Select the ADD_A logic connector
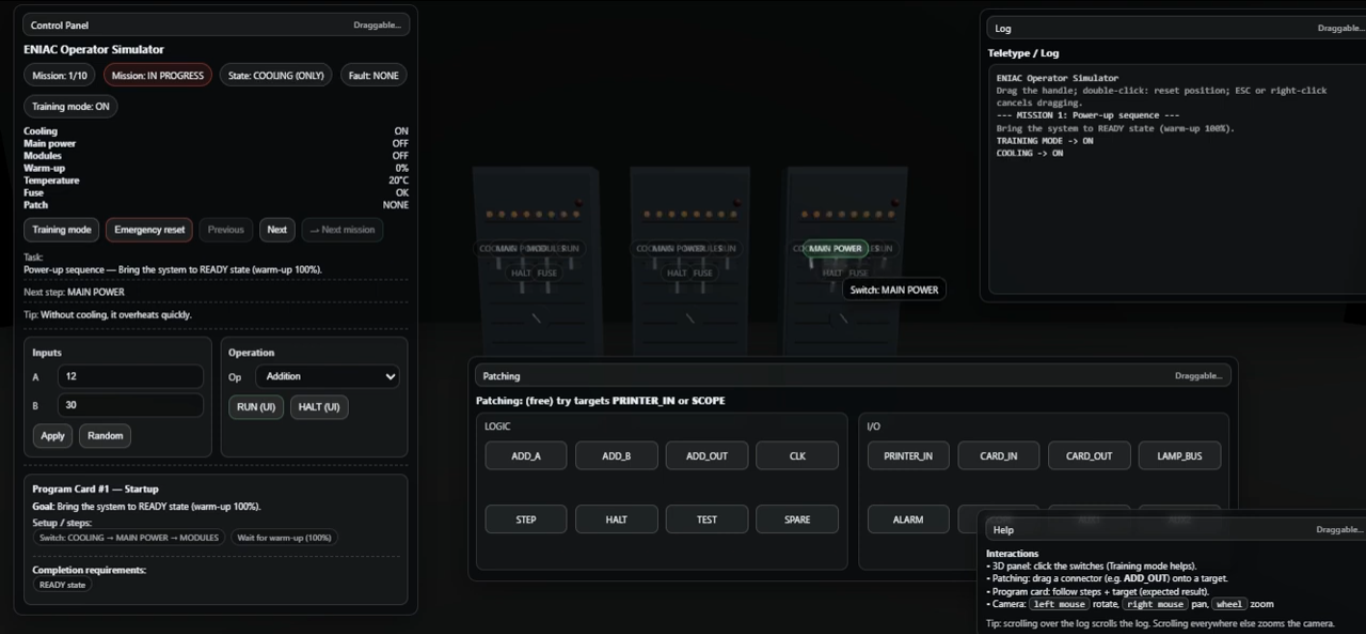 [526, 456]
